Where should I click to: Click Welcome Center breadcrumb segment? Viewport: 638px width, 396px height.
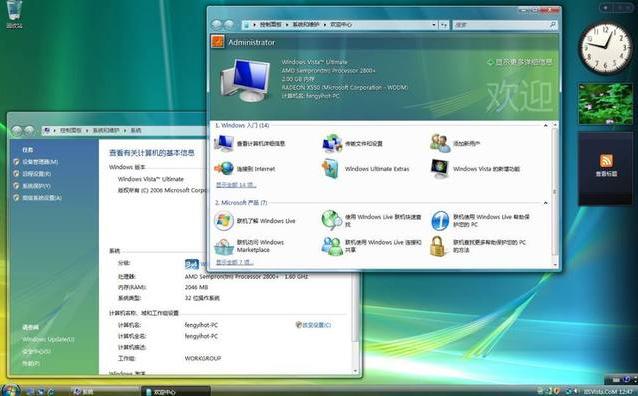point(341,24)
